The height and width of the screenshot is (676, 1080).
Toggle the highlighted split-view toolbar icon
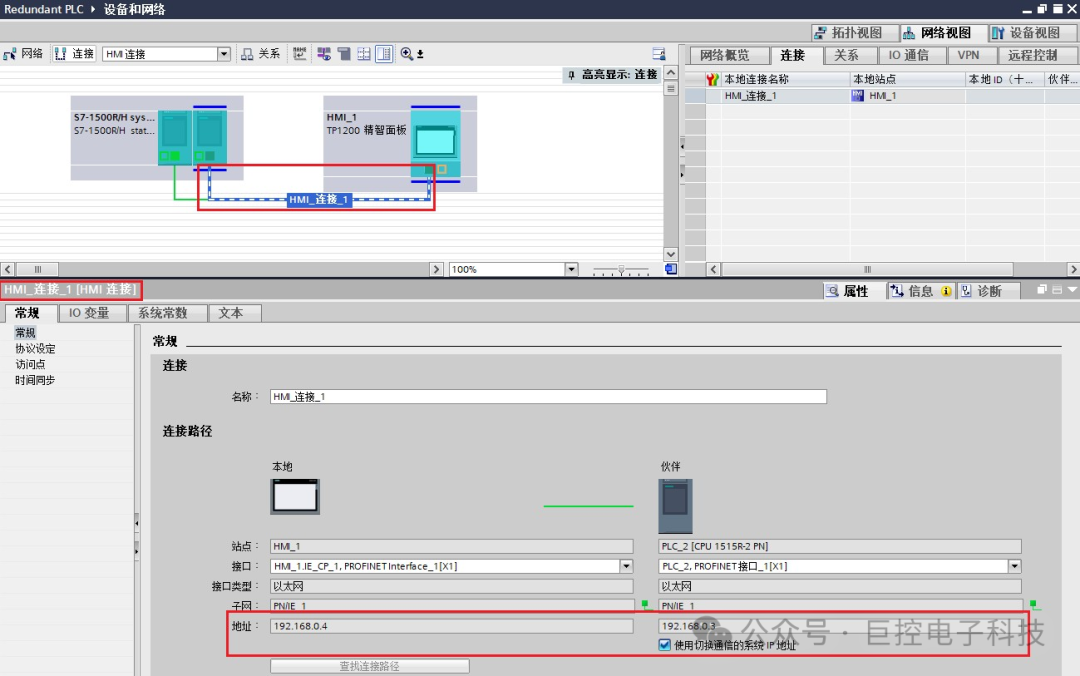click(384, 54)
